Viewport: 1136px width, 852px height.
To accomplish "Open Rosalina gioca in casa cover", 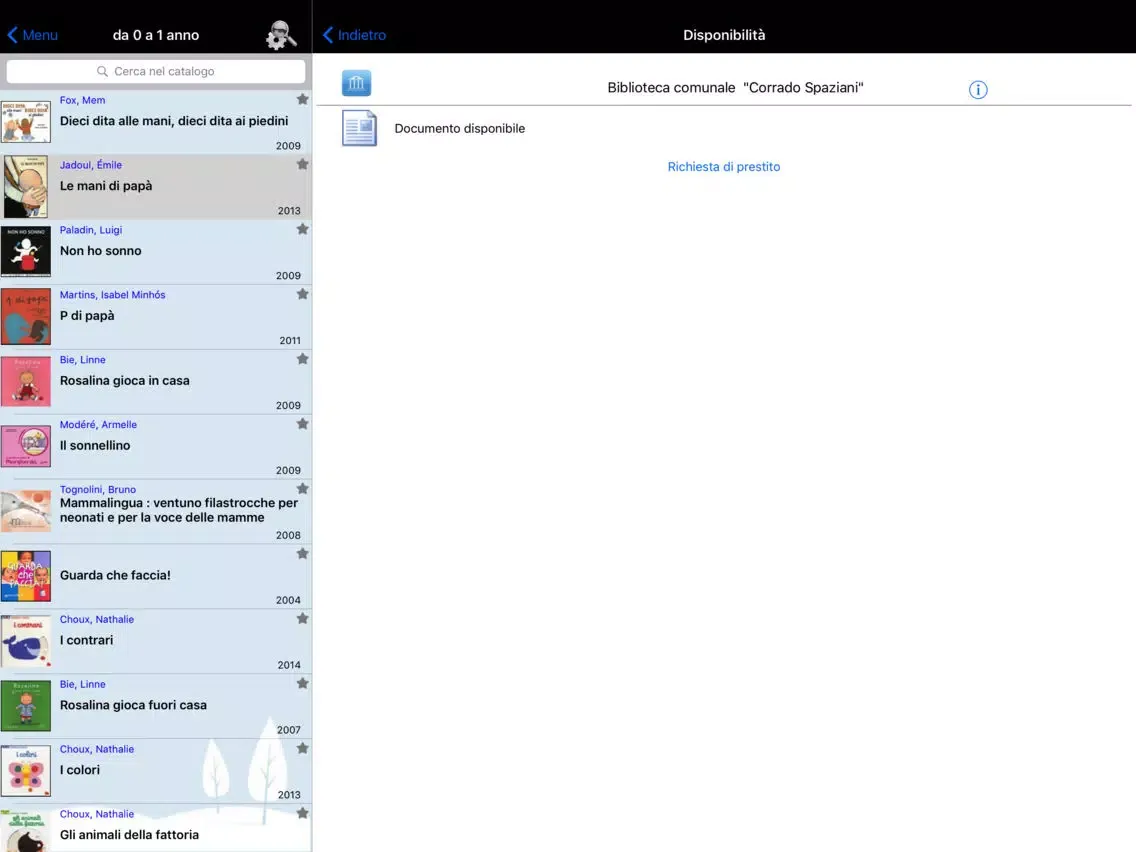I will coord(26,381).
